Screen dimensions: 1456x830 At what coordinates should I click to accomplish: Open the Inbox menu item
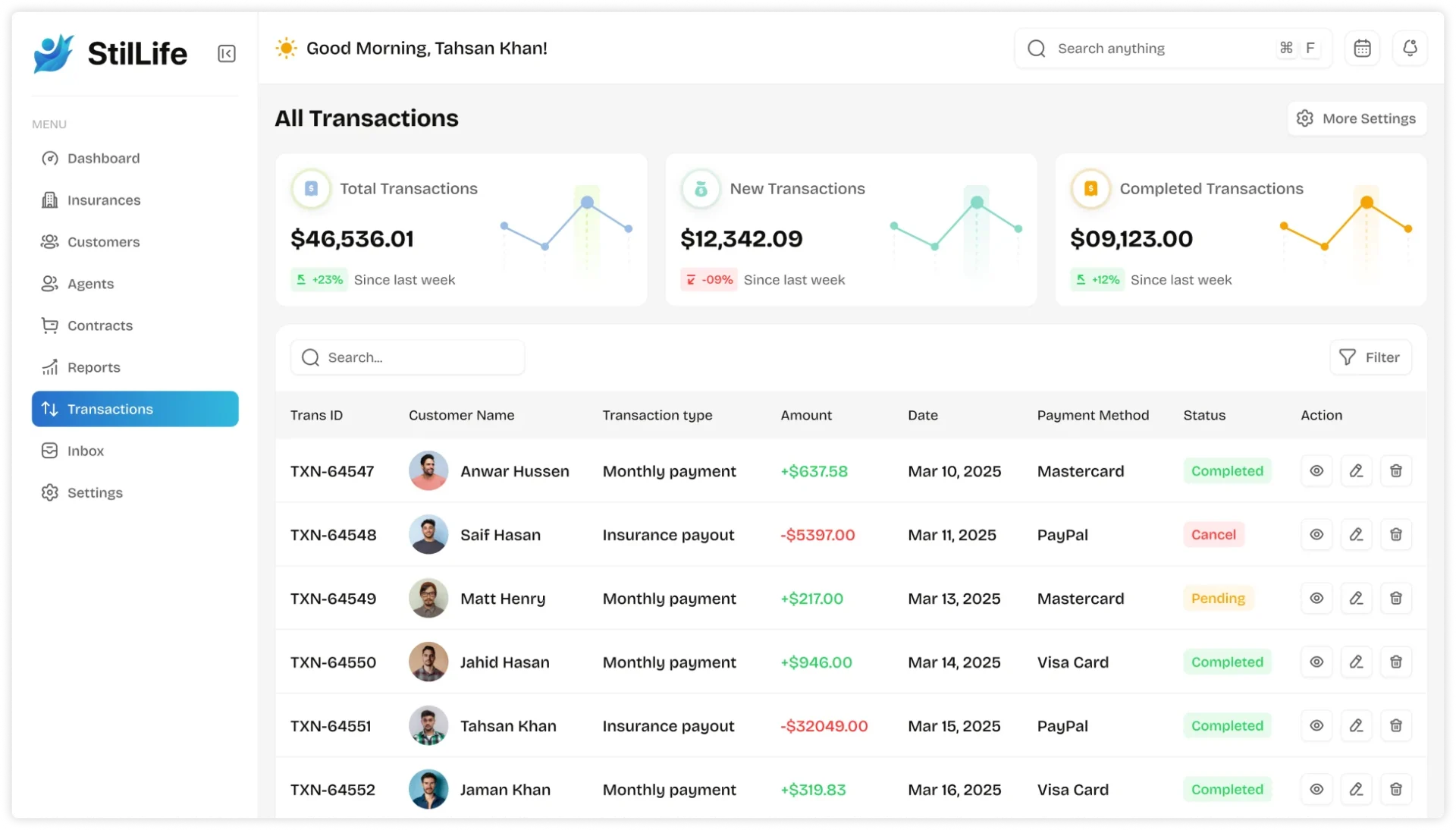pos(85,451)
